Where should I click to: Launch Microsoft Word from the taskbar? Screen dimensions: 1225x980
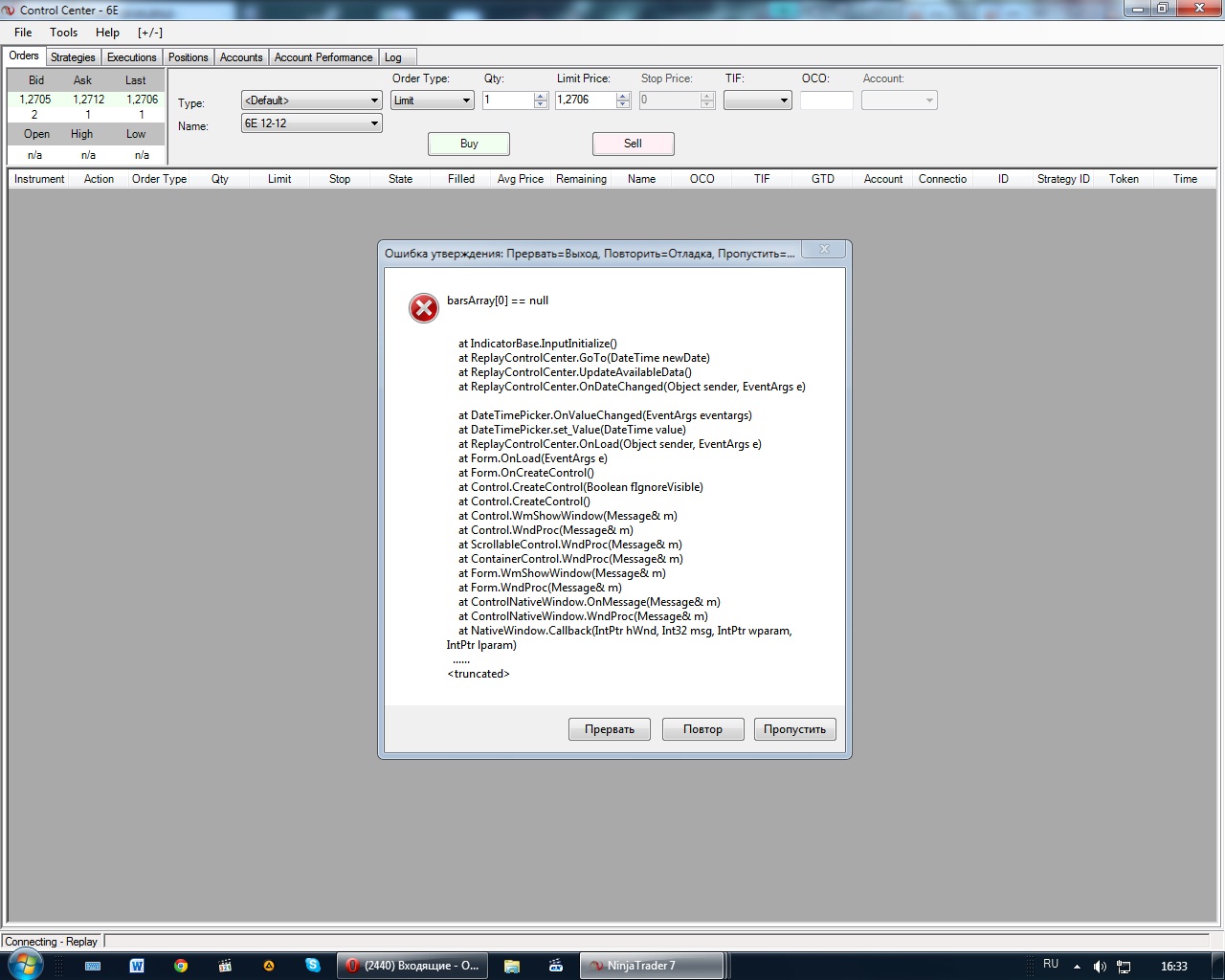(137, 966)
